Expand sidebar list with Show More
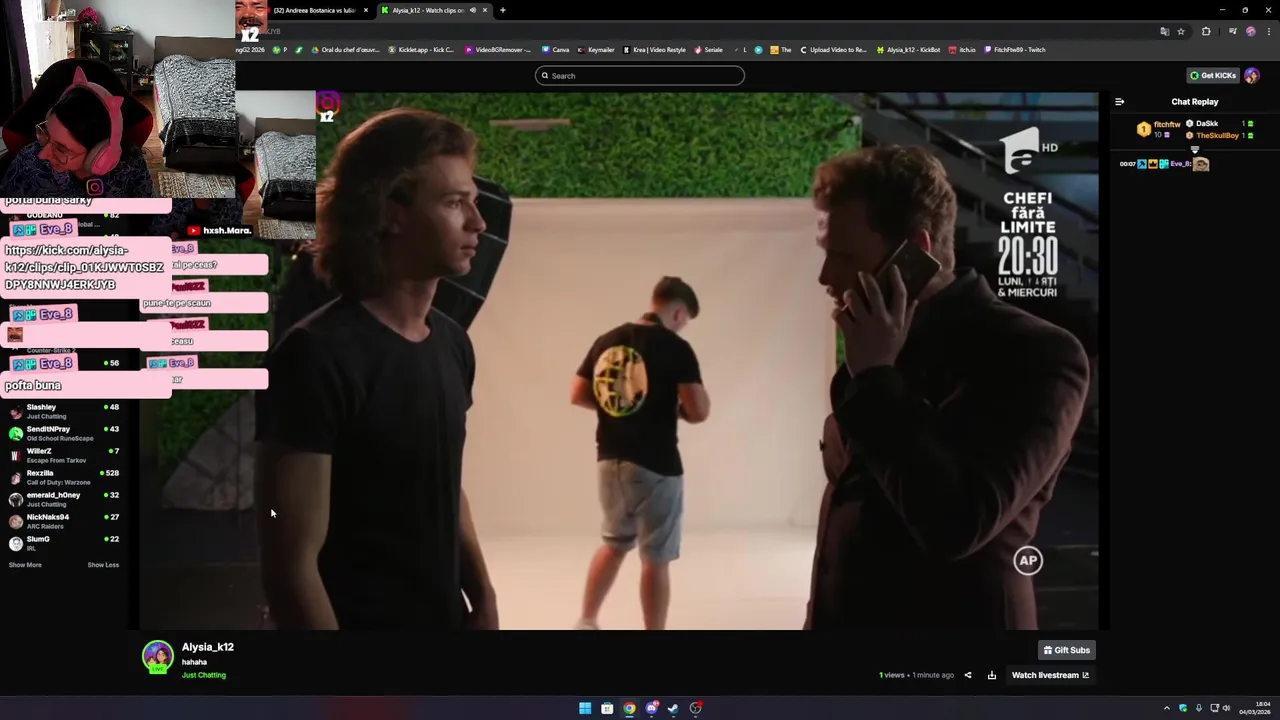The image size is (1280, 720). point(25,565)
